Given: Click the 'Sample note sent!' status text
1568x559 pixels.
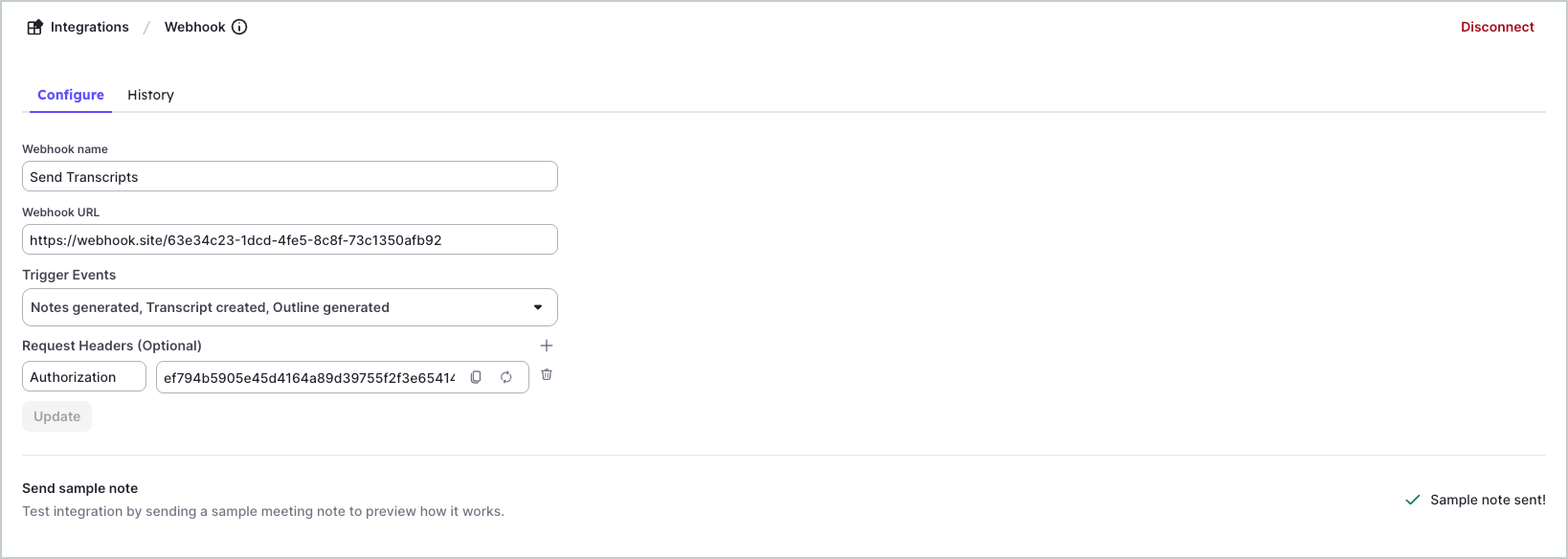Looking at the screenshot, I should (x=1488, y=500).
